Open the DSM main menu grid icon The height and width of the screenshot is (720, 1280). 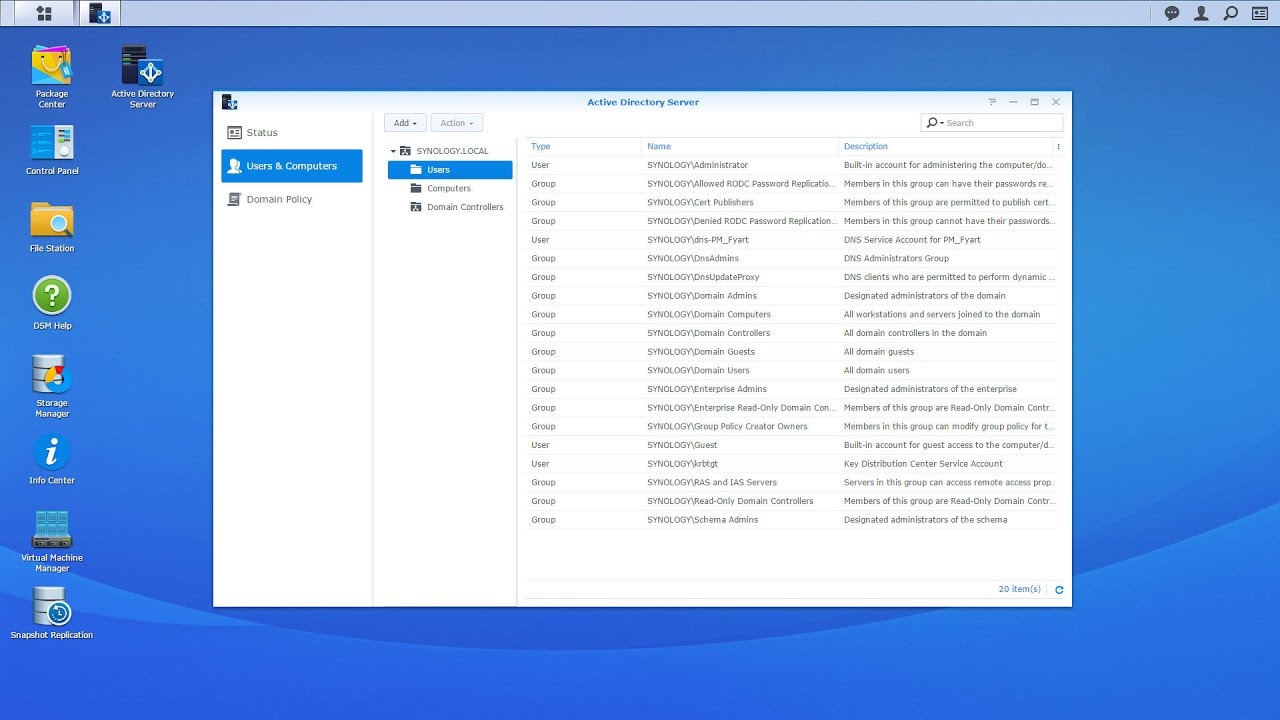pos(43,13)
